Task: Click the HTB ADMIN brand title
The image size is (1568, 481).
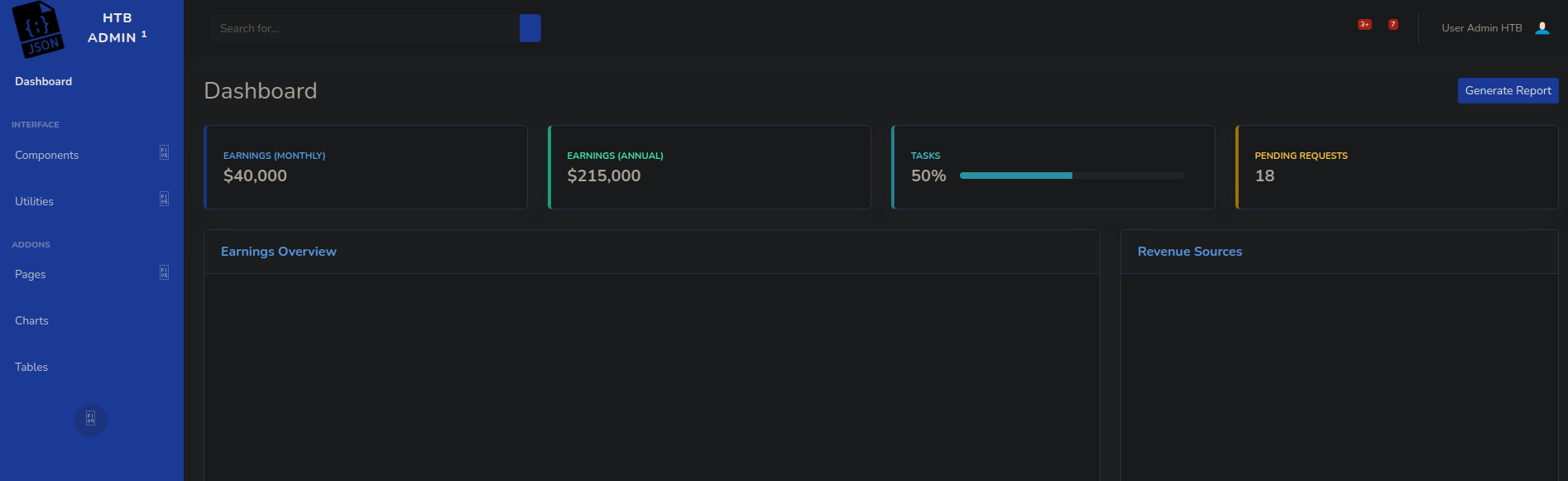Action: click(x=117, y=28)
